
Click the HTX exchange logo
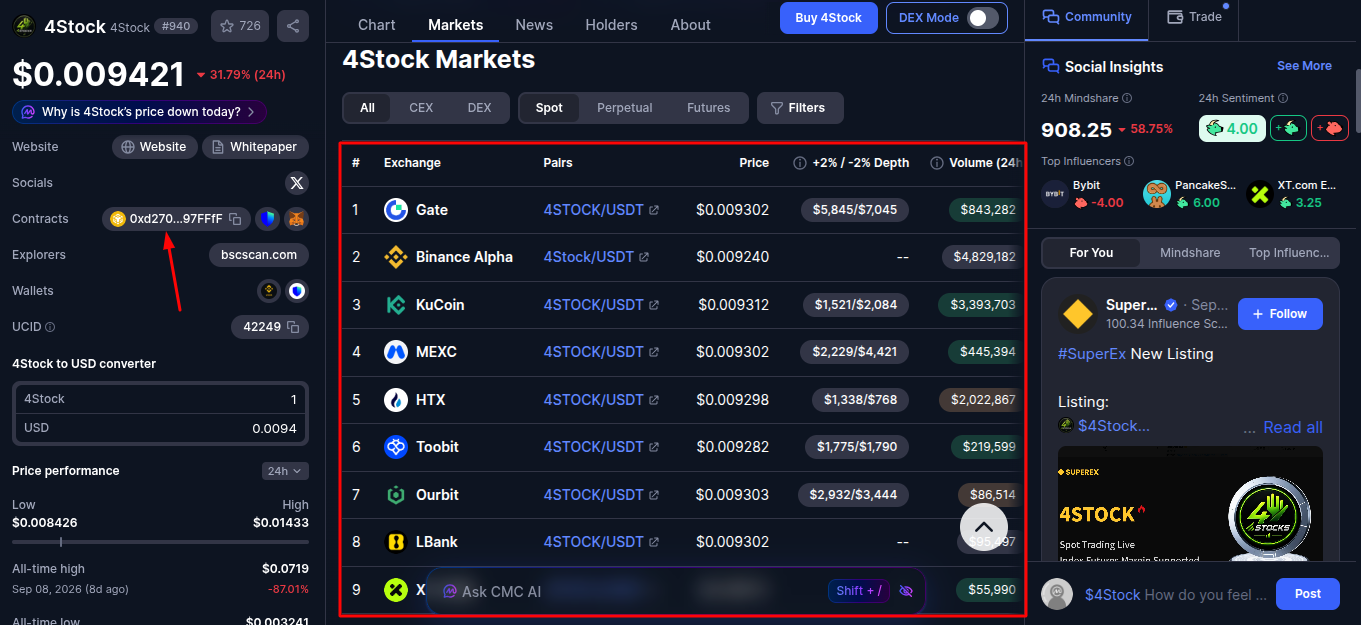pos(396,400)
